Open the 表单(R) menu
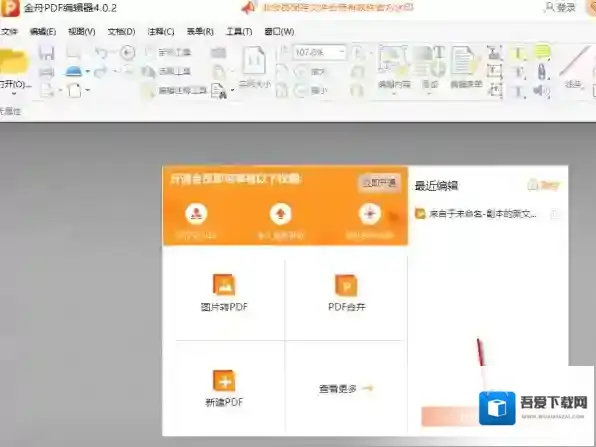 200,32
